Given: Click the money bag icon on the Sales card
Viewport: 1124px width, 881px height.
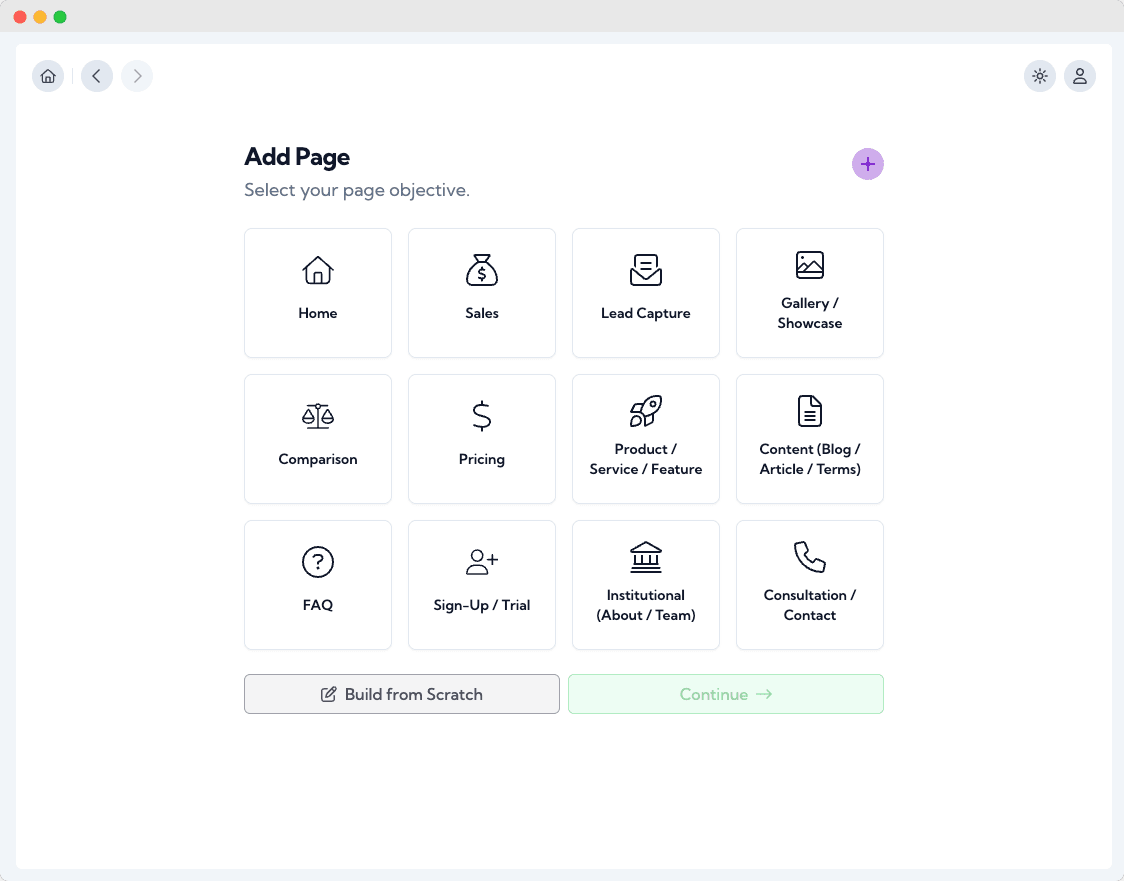Looking at the screenshot, I should pyautogui.click(x=482, y=270).
